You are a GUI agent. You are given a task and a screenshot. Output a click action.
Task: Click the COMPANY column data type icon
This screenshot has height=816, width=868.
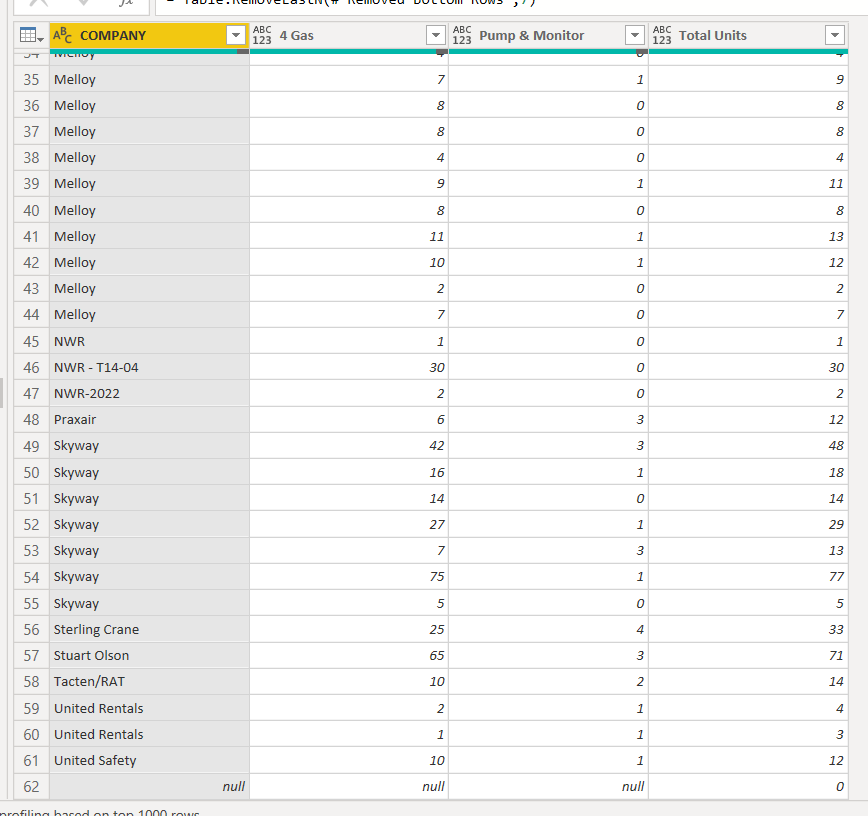[63, 35]
